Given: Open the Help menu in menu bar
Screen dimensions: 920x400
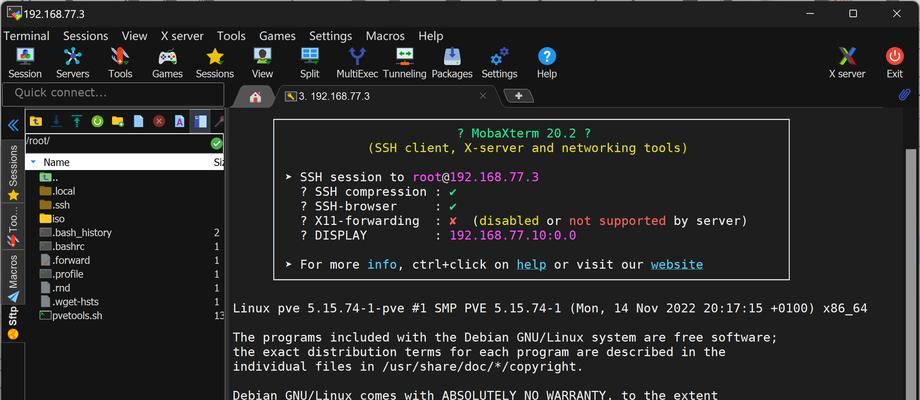Looking at the screenshot, I should [431, 36].
